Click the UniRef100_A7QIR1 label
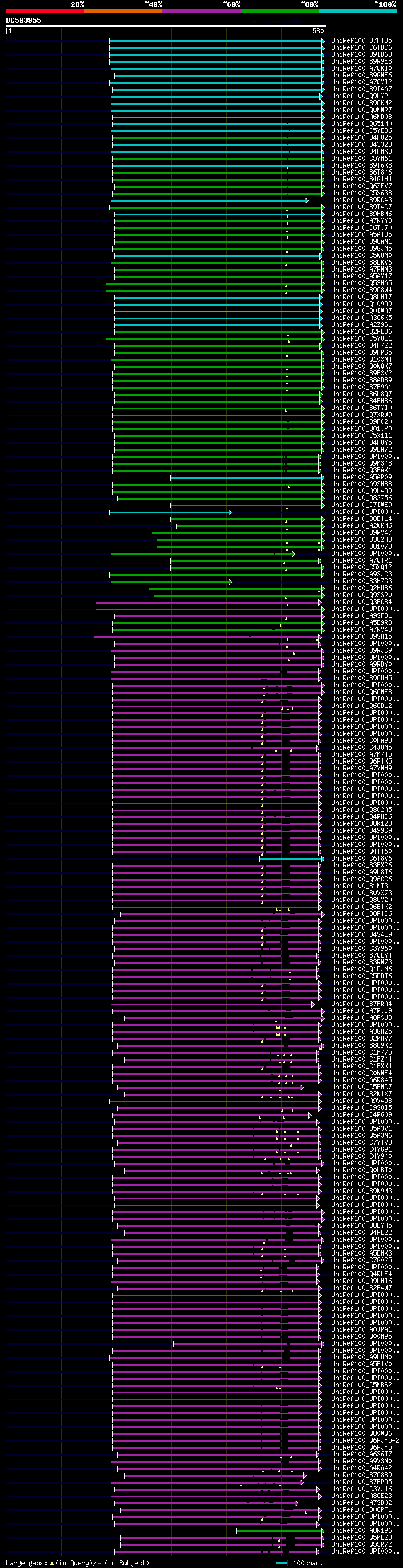This screenshot has width=403, height=1568. (361, 560)
